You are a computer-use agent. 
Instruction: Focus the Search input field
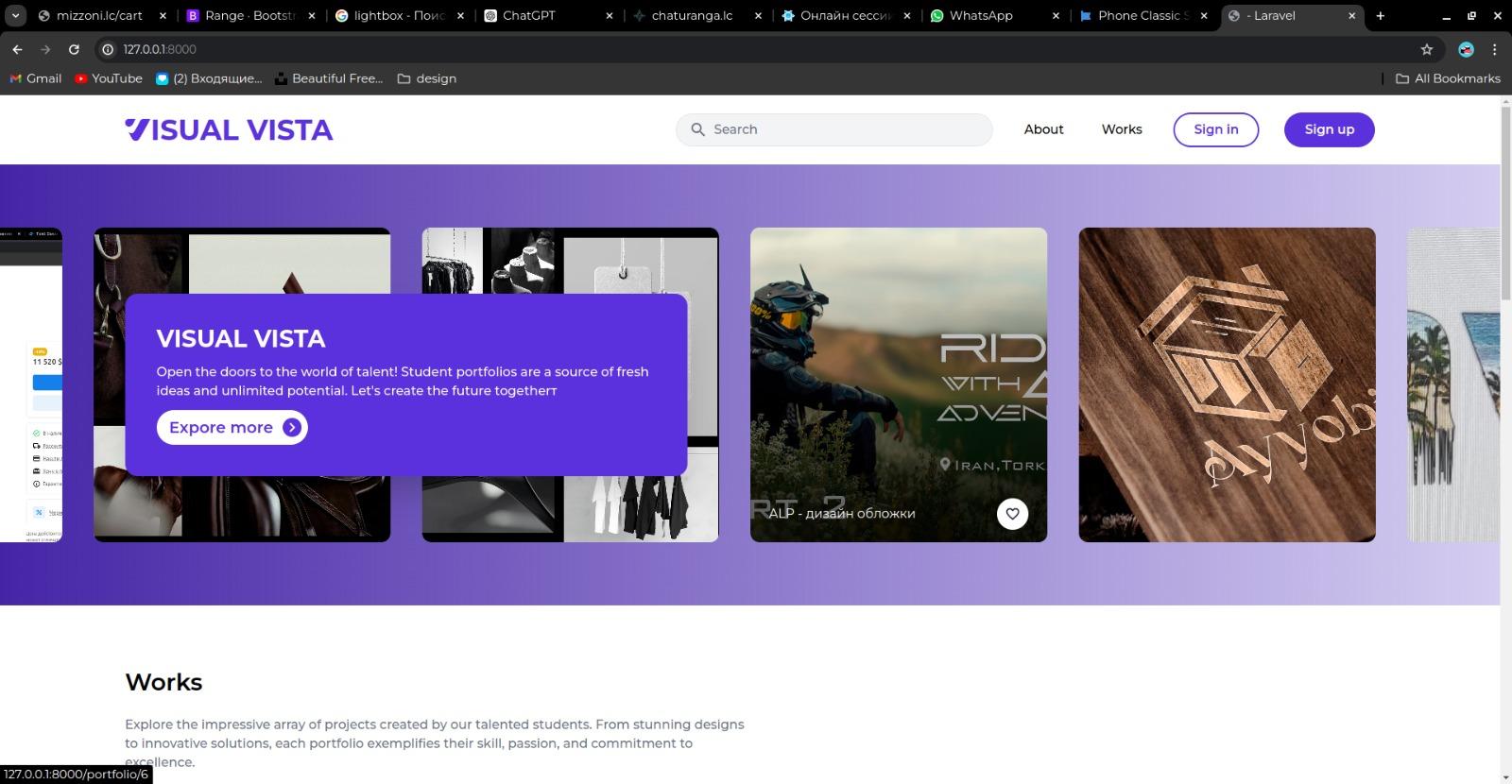point(834,129)
